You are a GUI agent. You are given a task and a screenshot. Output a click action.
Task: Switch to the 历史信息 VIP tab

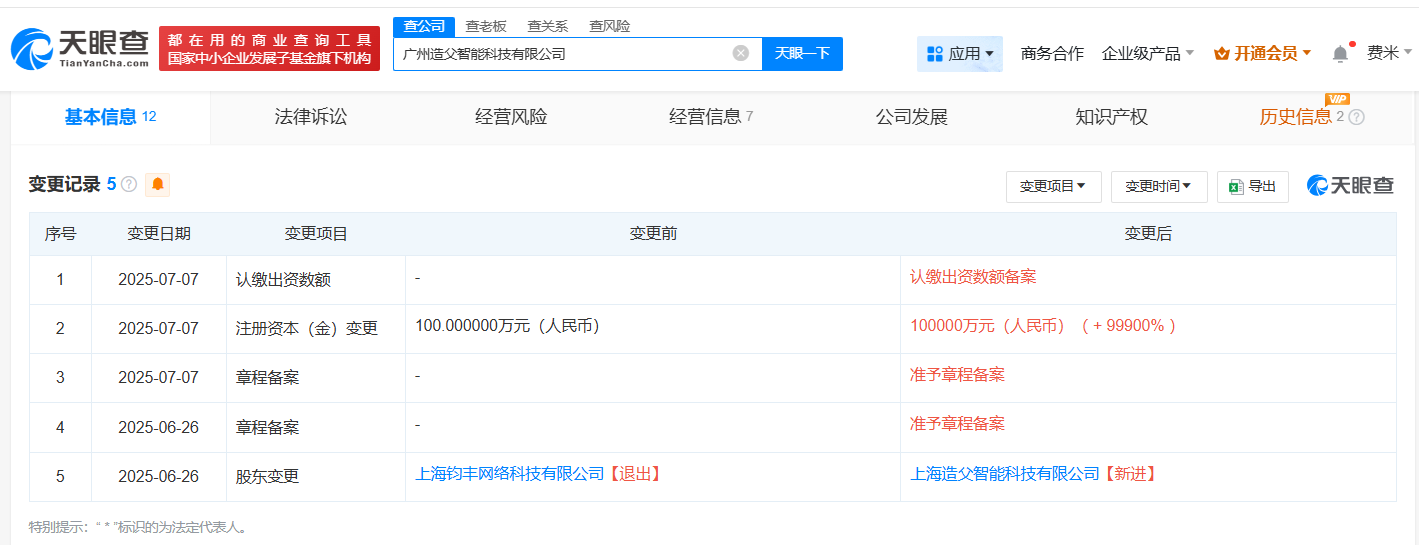1300,117
